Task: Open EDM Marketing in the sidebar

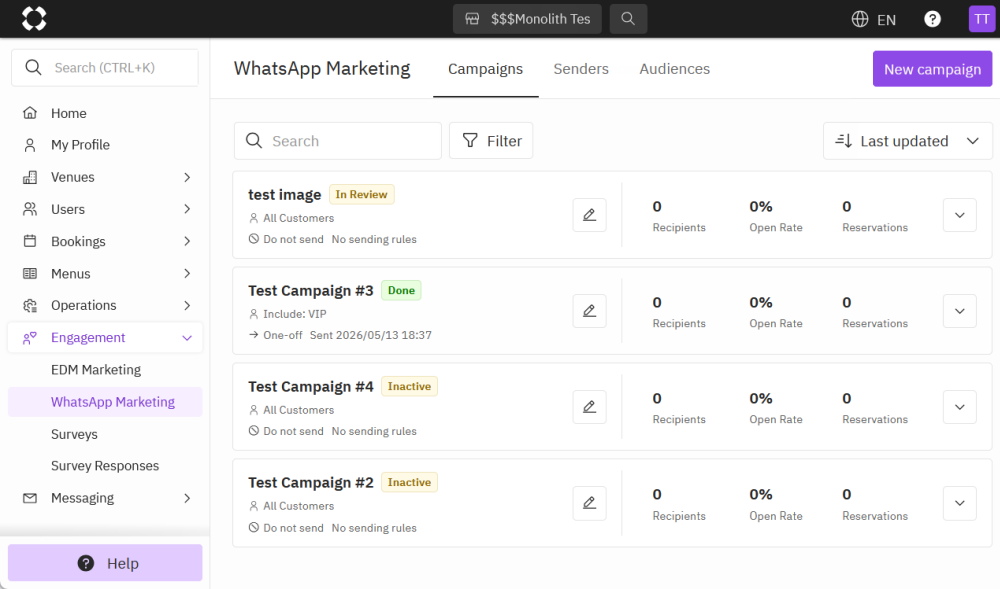Action: pos(96,370)
